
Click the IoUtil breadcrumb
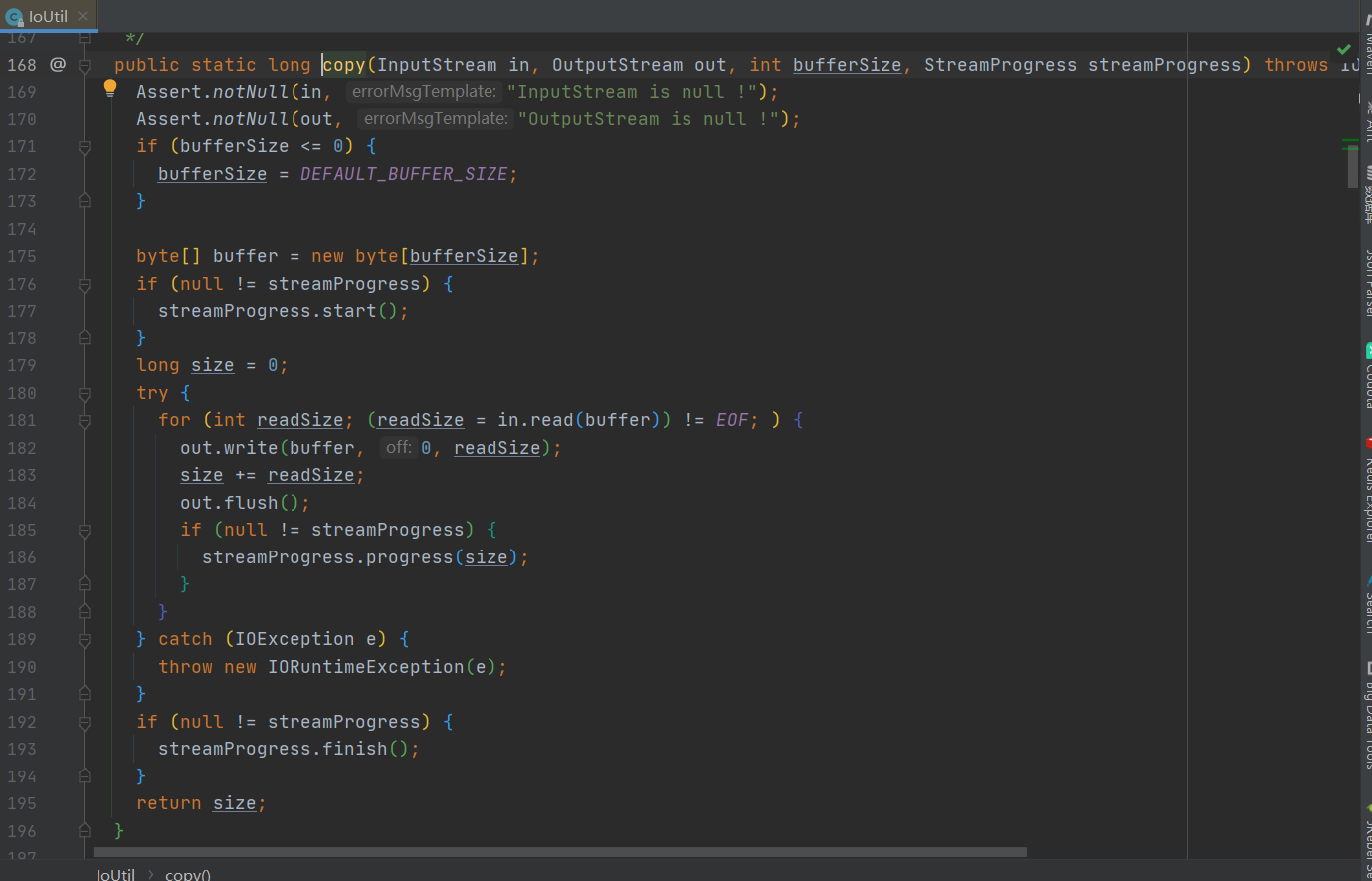click(x=115, y=874)
